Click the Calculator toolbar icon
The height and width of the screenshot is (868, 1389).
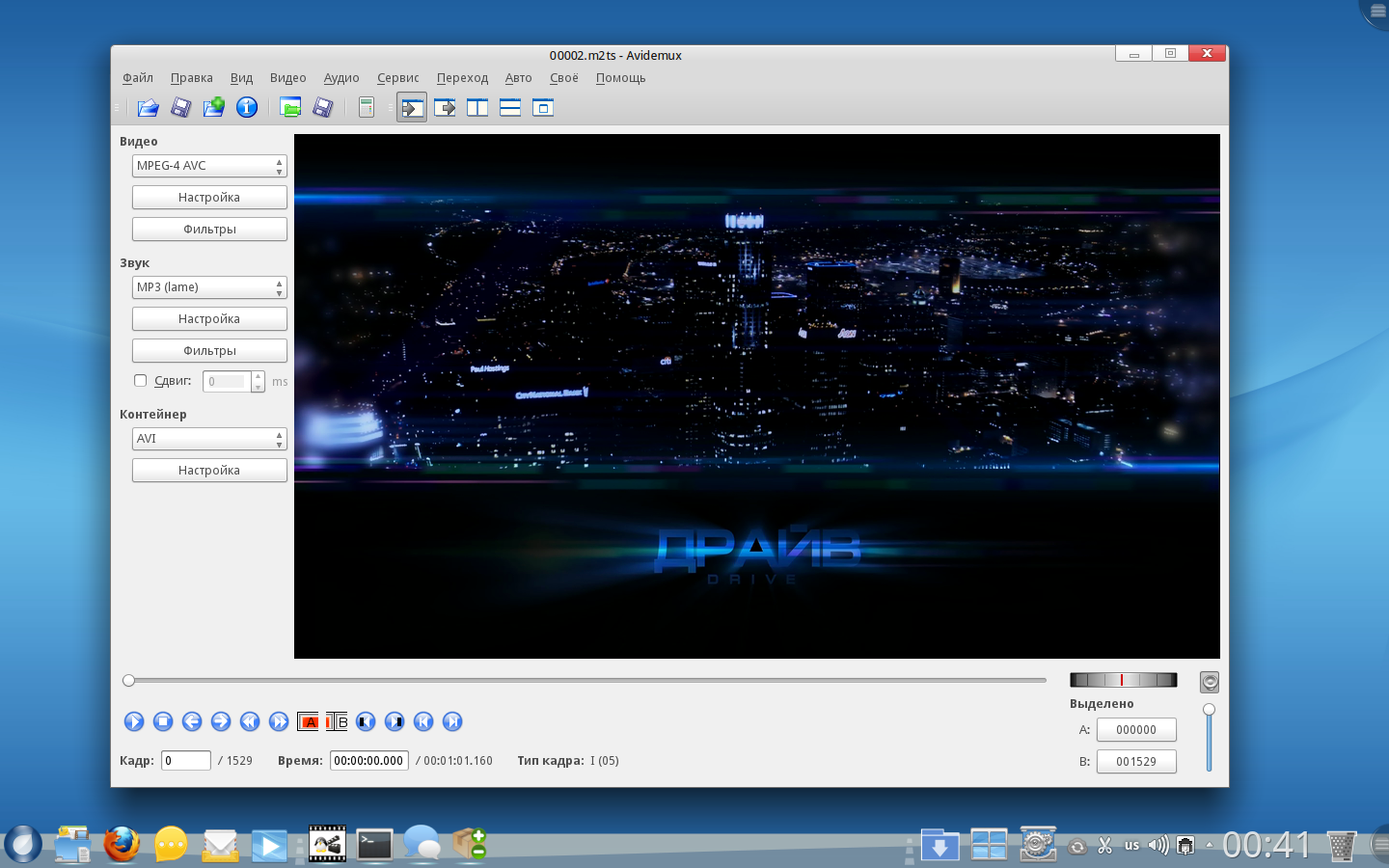click(x=367, y=108)
